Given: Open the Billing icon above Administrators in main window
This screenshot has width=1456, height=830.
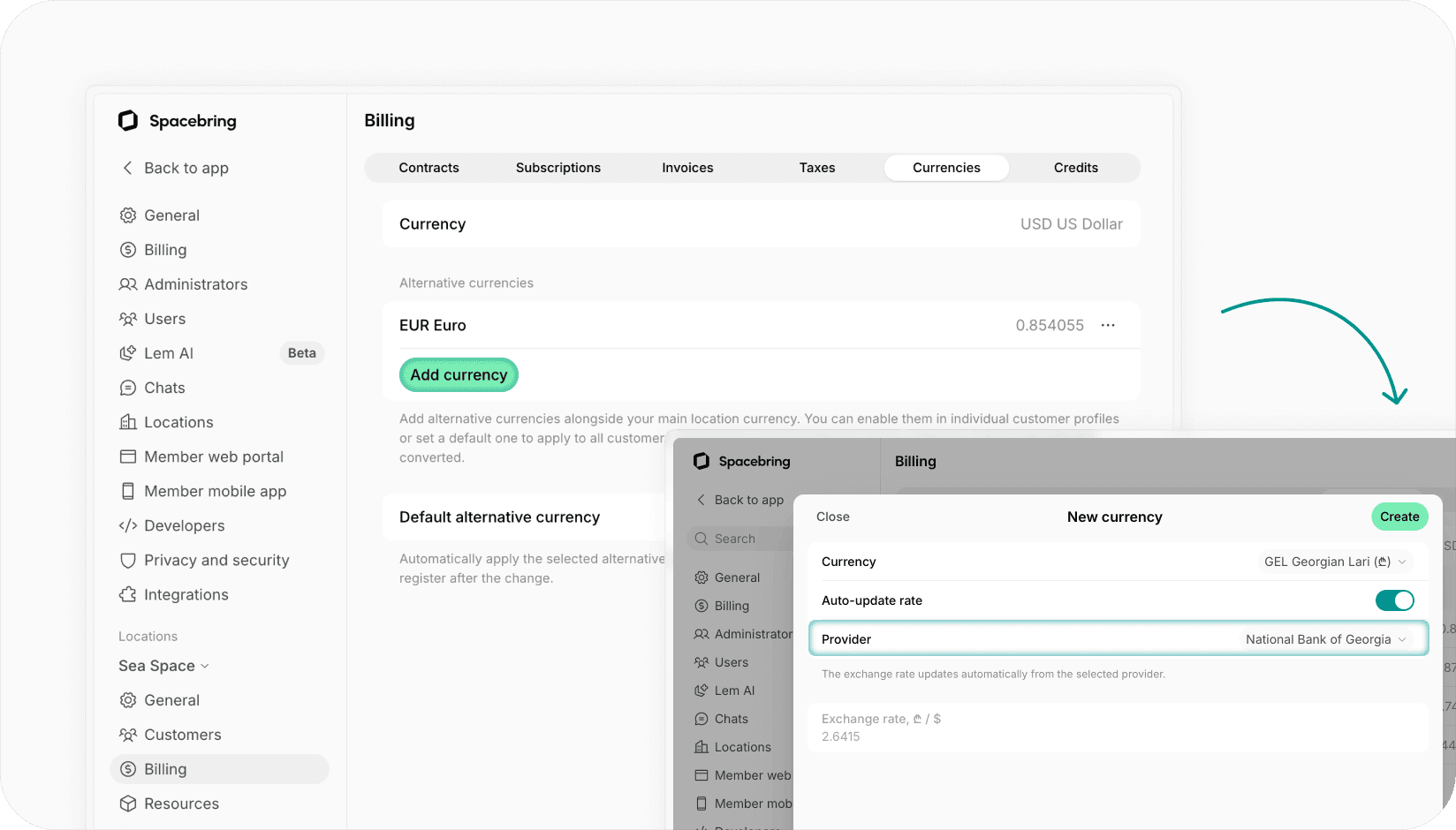Looking at the screenshot, I should point(128,250).
